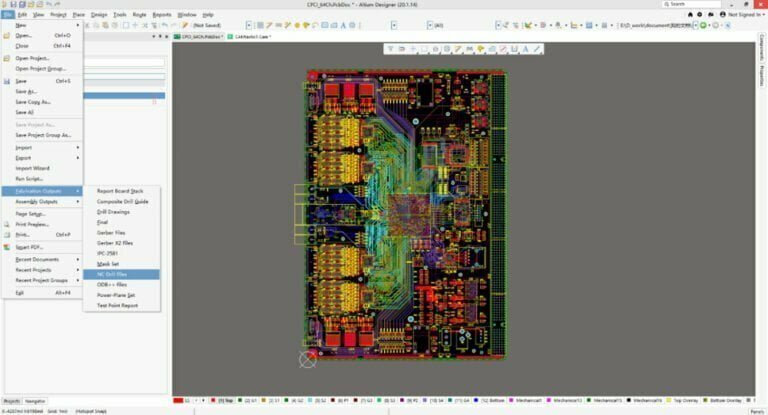
Task: Click the LS current layer color swatch
Action: tap(179, 400)
